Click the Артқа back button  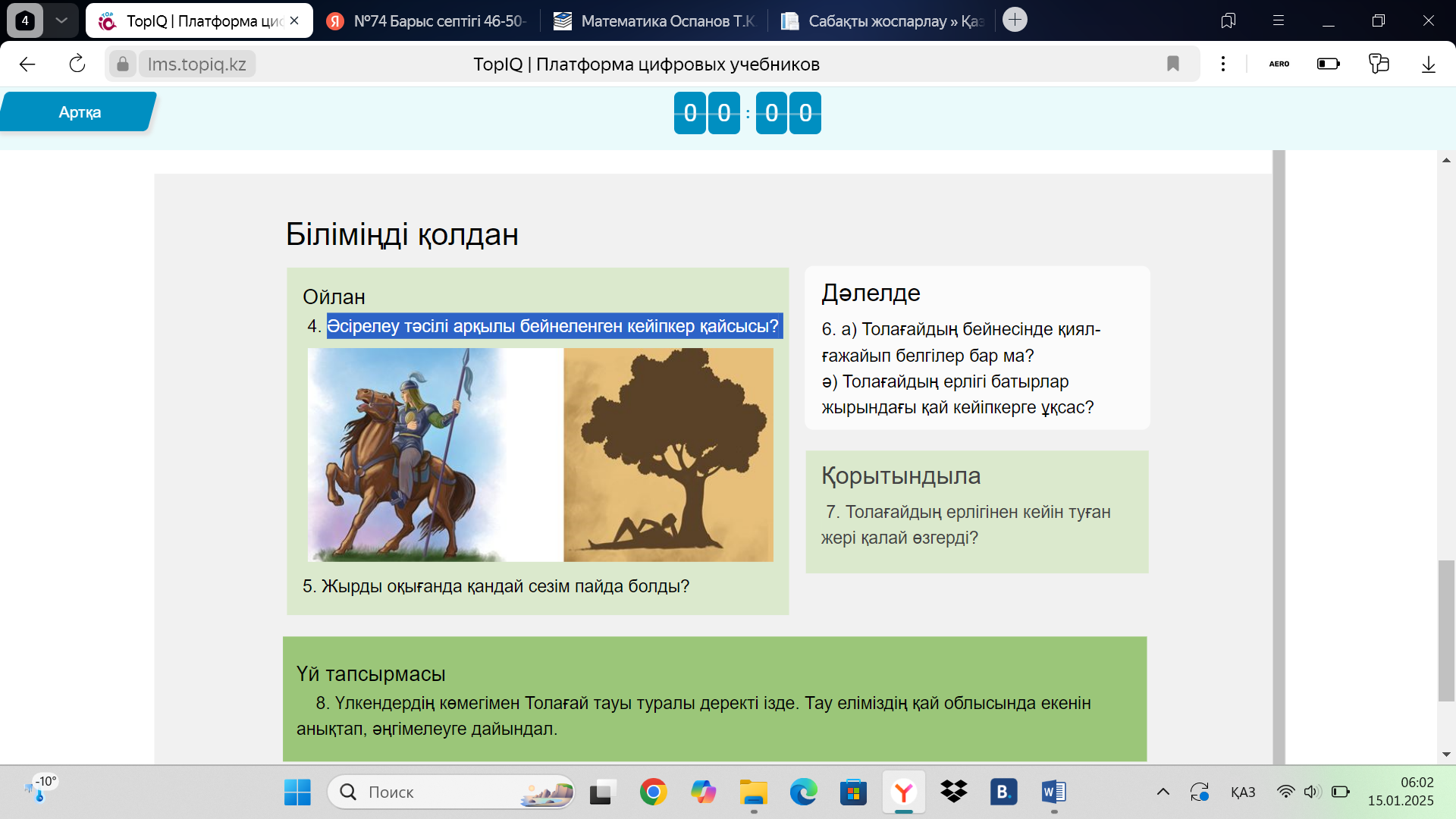79,112
